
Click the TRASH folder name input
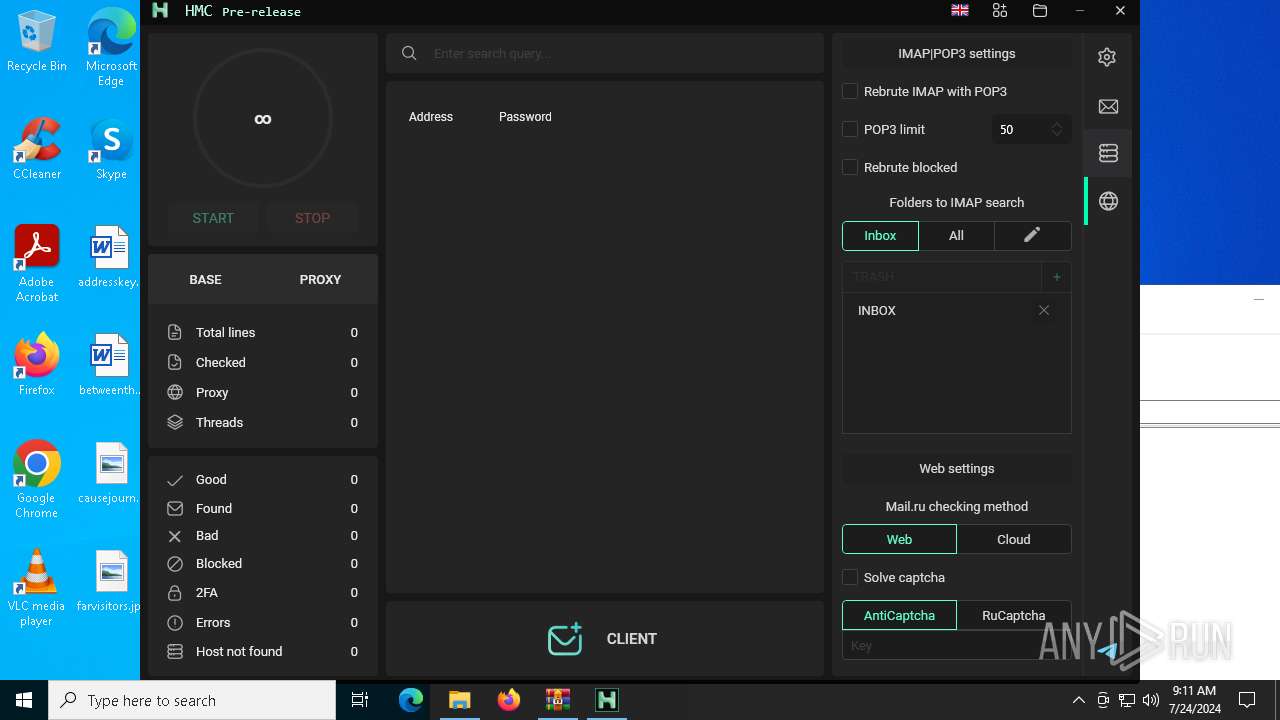942,276
